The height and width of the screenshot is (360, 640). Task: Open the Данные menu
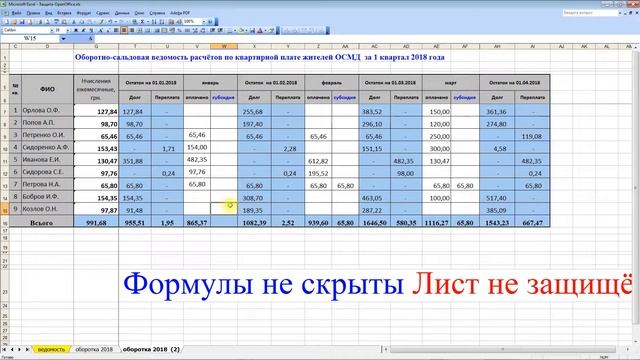(122, 13)
